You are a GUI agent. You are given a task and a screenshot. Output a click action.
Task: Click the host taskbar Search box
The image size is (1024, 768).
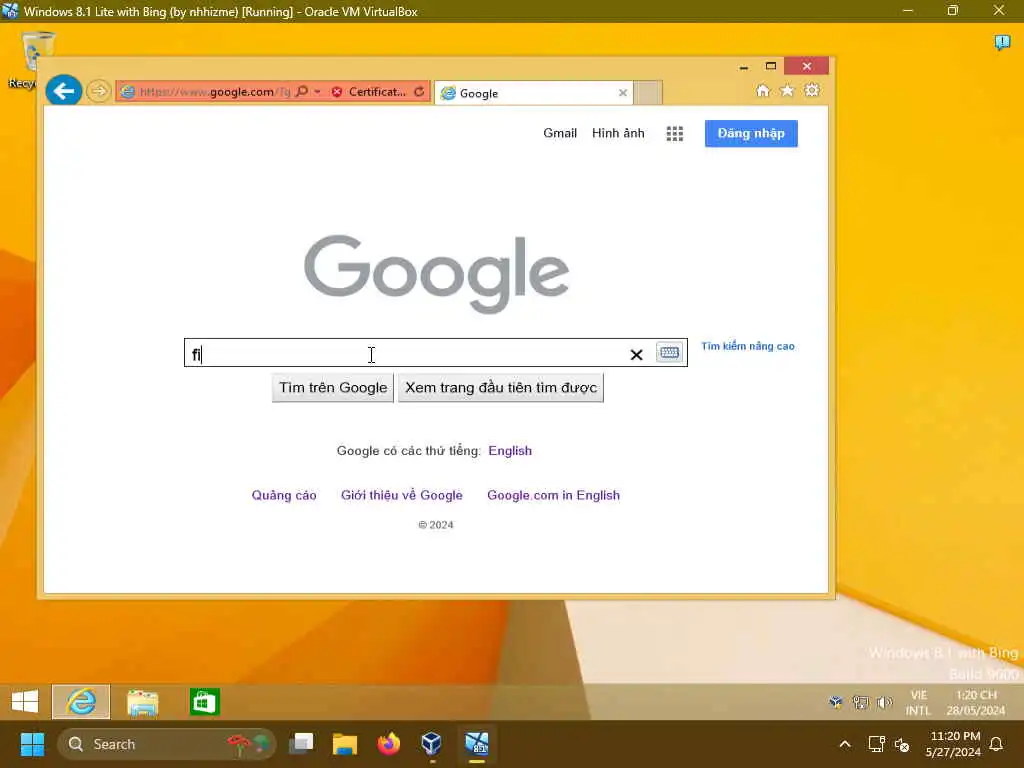click(x=167, y=744)
